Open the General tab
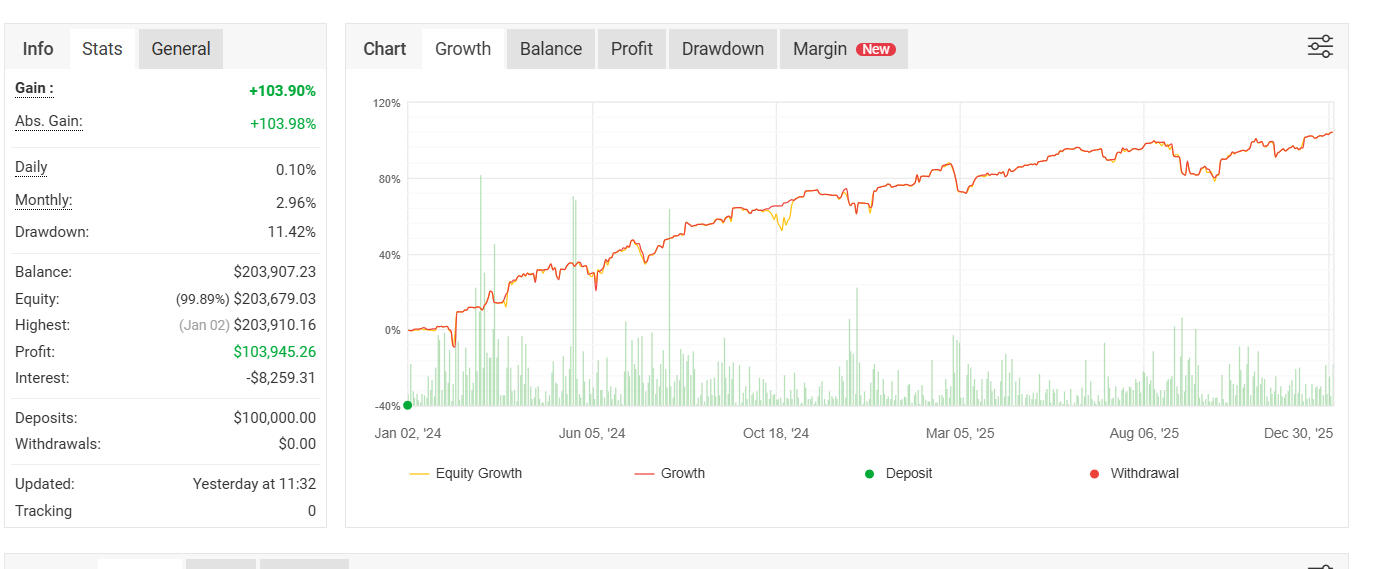The height and width of the screenshot is (569, 1375). click(x=181, y=49)
